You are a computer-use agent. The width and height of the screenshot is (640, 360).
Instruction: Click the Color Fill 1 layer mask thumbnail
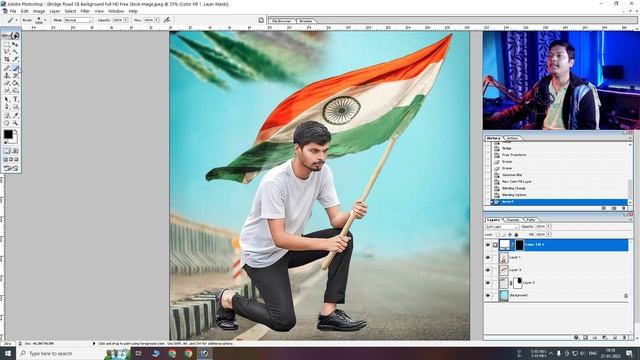(x=519, y=245)
